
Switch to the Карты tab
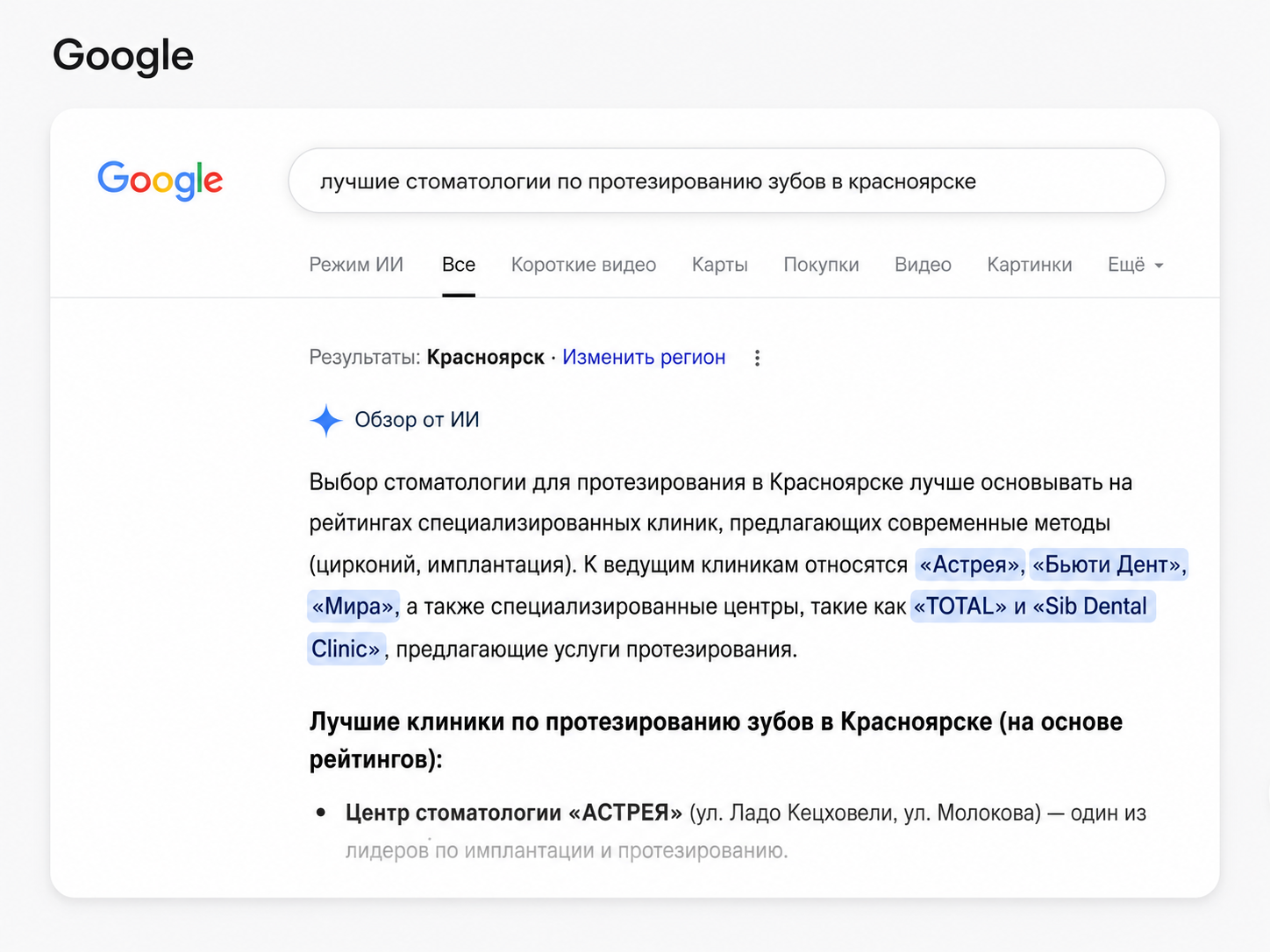pos(719,265)
